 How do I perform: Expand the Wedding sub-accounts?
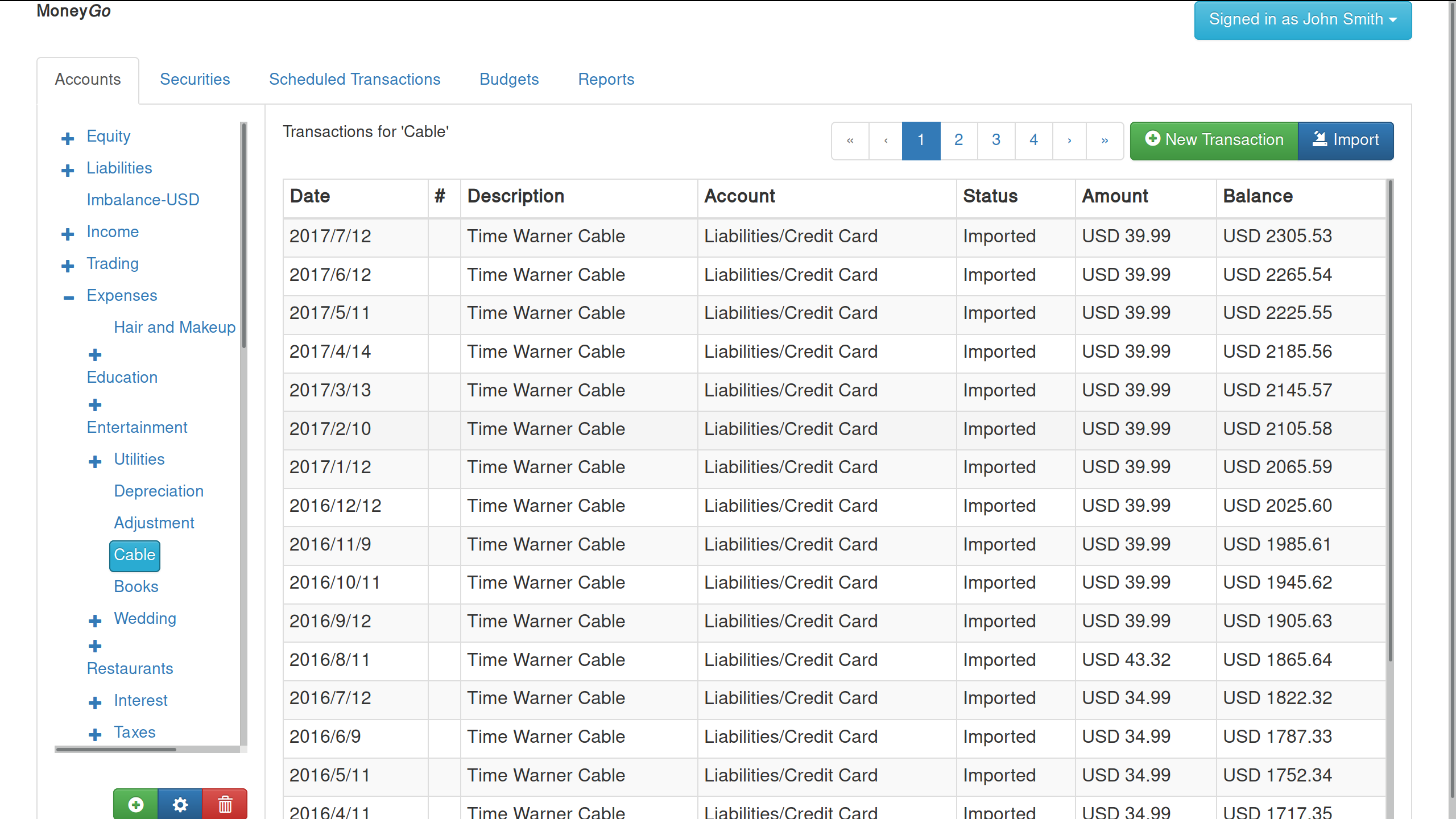tap(95, 620)
